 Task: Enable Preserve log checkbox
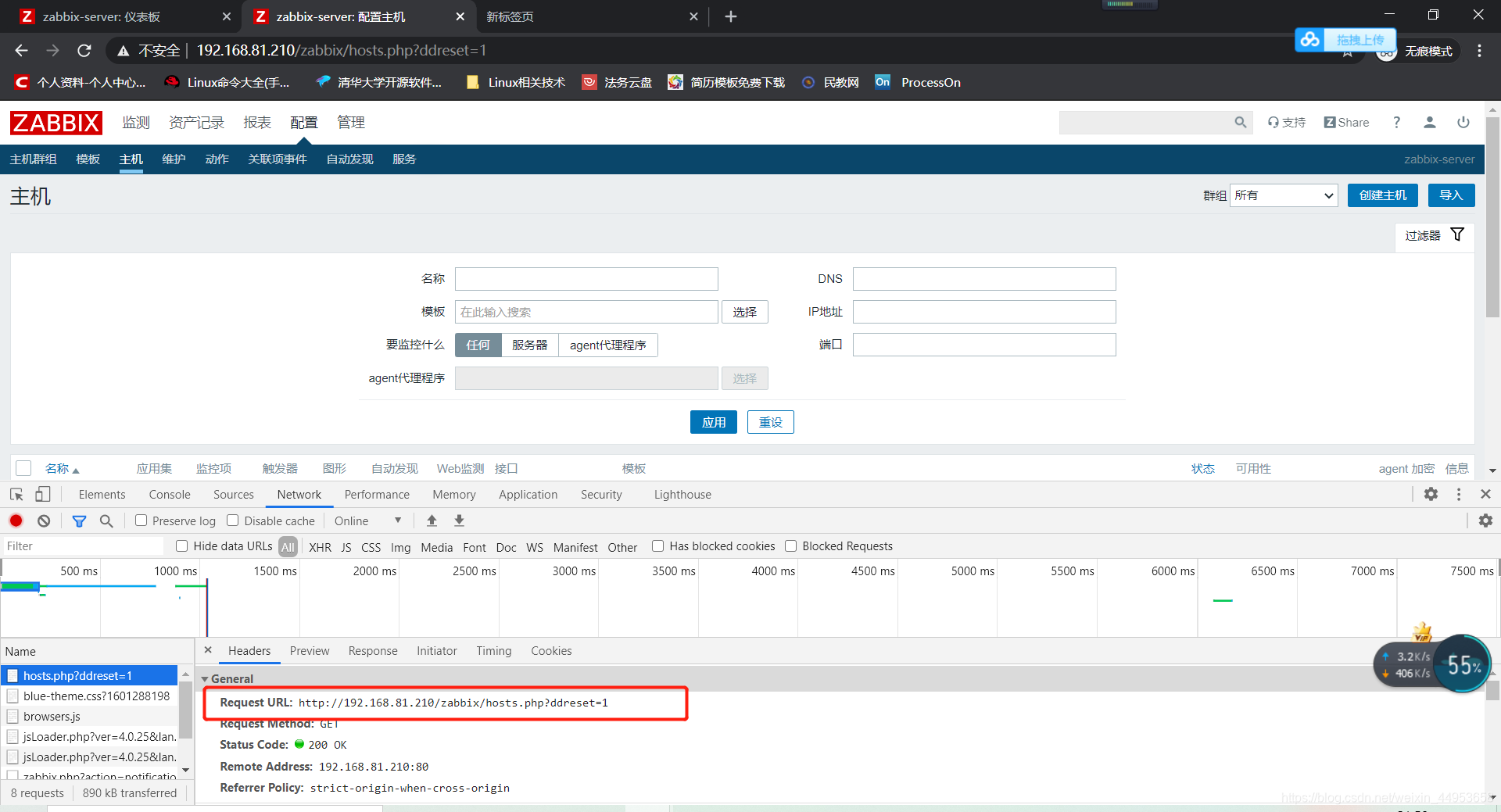point(142,520)
